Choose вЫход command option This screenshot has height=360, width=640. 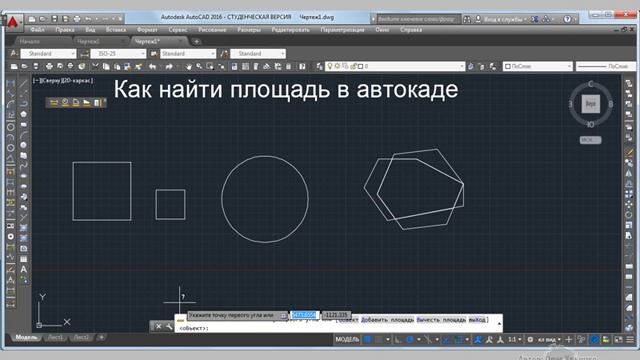coord(477,320)
